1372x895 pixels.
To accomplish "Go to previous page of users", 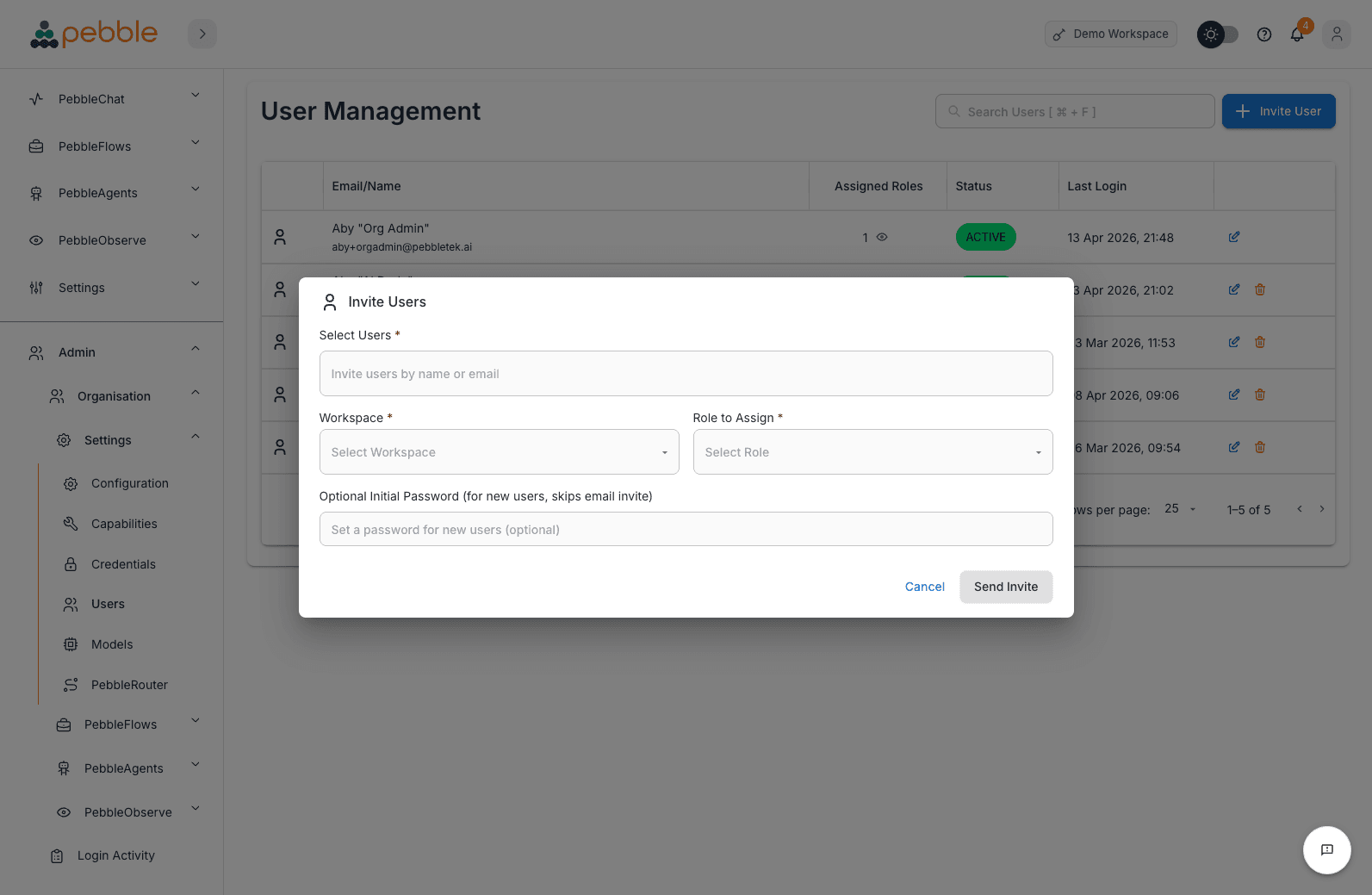I will [1300, 509].
